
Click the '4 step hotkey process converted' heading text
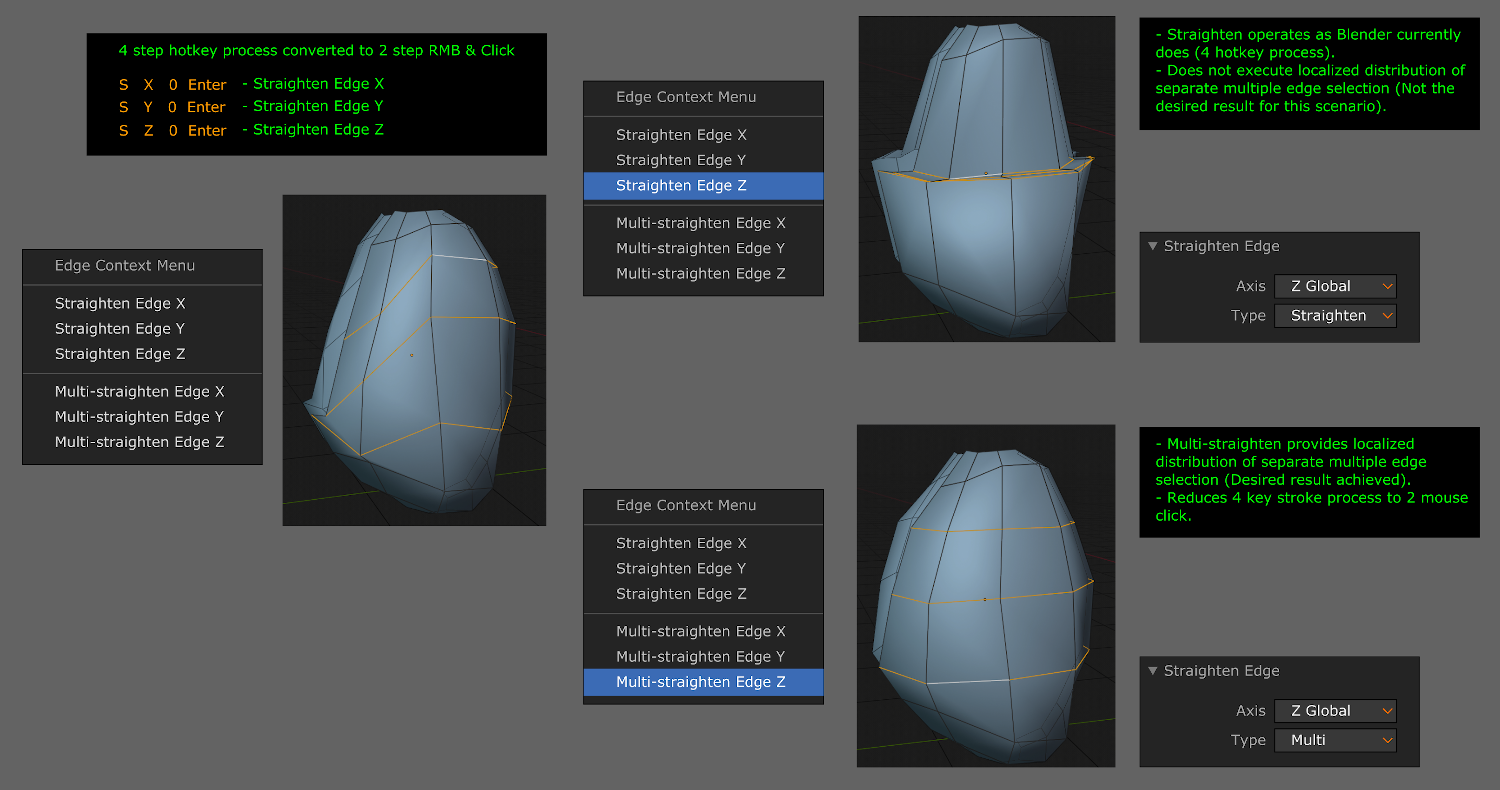point(317,50)
